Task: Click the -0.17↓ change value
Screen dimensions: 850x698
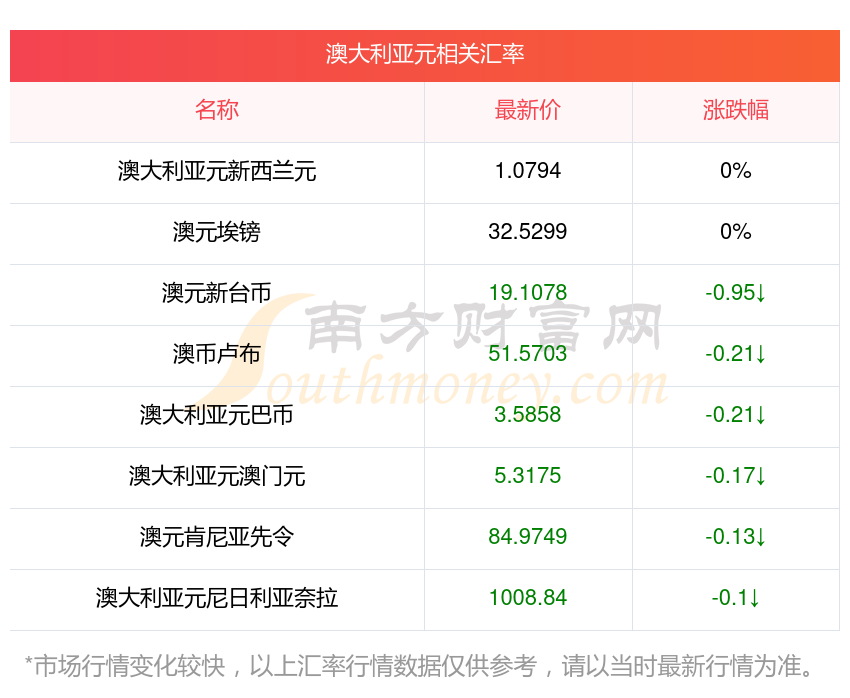Action: coord(736,476)
